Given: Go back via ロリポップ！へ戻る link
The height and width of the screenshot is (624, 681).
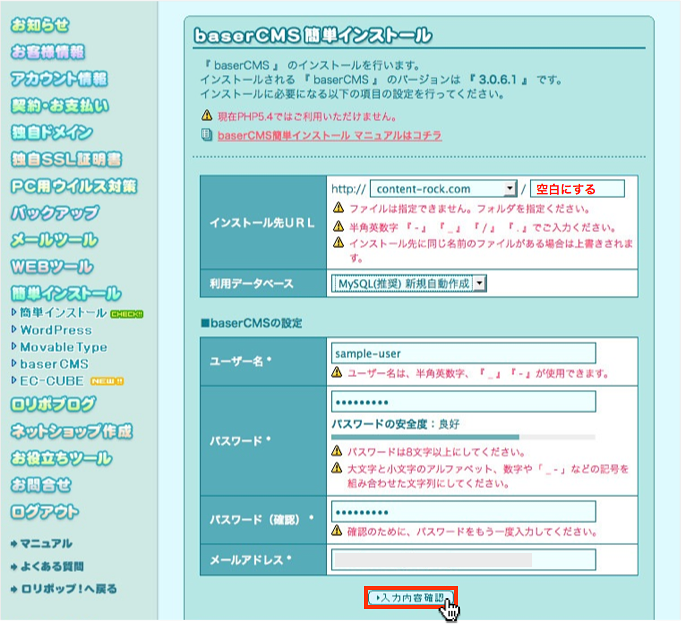Looking at the screenshot, I should pyautogui.click(x=69, y=589).
